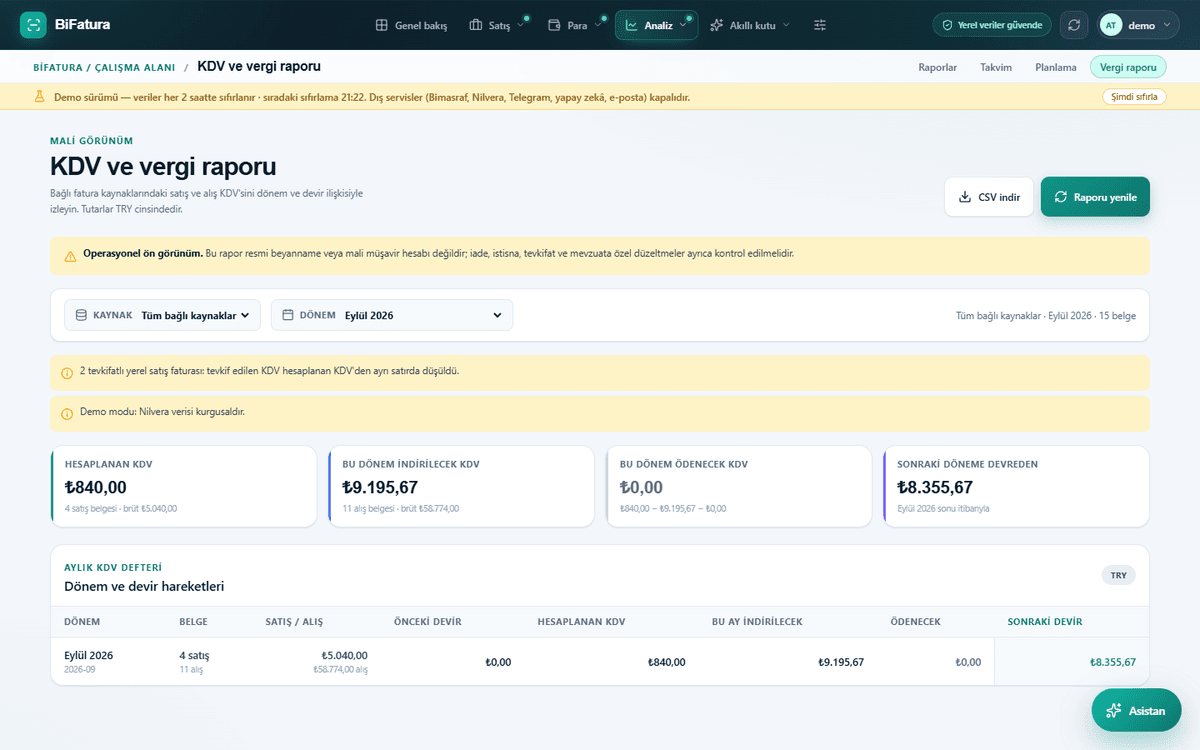Open the sliders settings icon in top bar
This screenshot has height=750, width=1200.
pos(820,25)
